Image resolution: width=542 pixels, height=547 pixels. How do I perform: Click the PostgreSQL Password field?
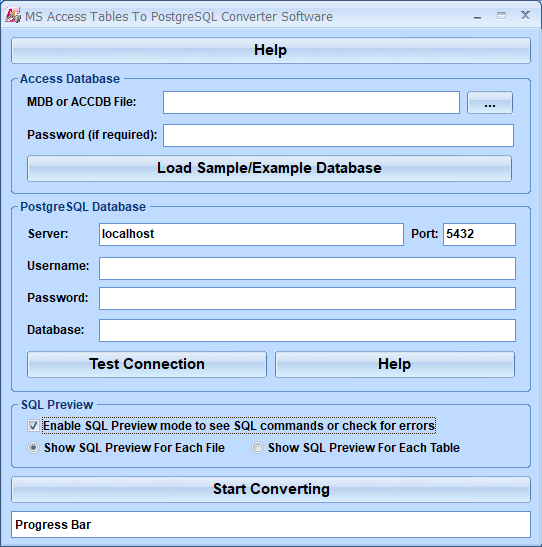307,298
